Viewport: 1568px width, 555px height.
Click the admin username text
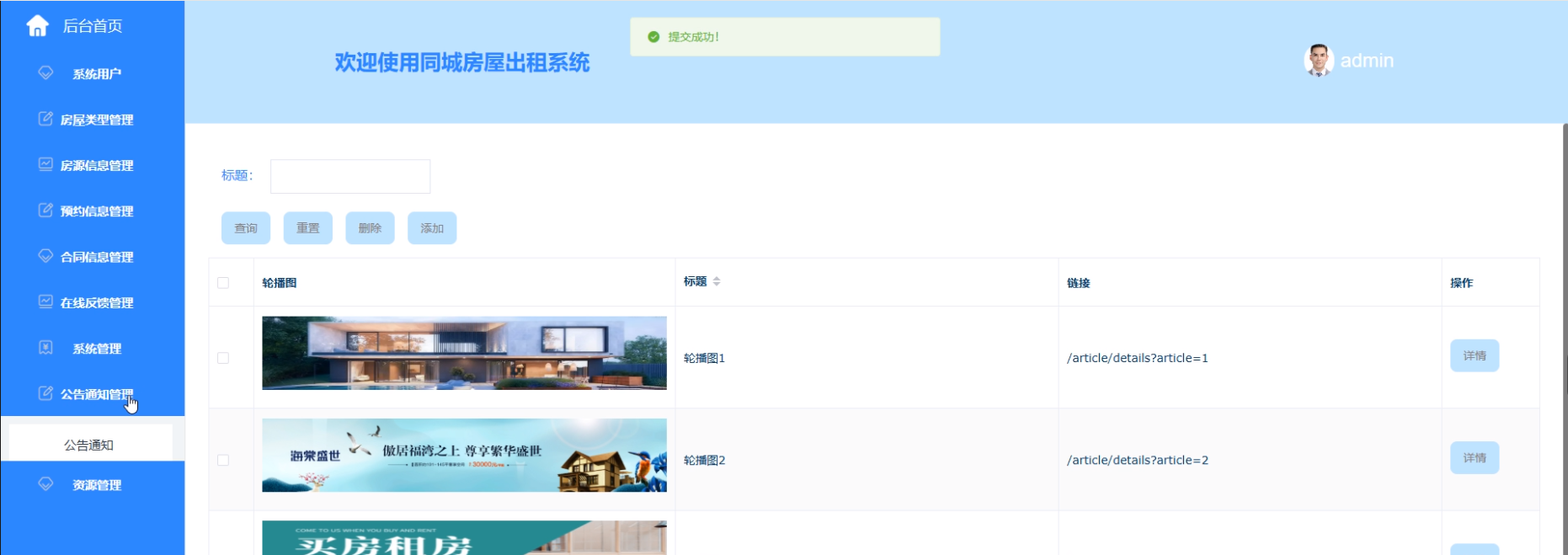pyautogui.click(x=1367, y=61)
